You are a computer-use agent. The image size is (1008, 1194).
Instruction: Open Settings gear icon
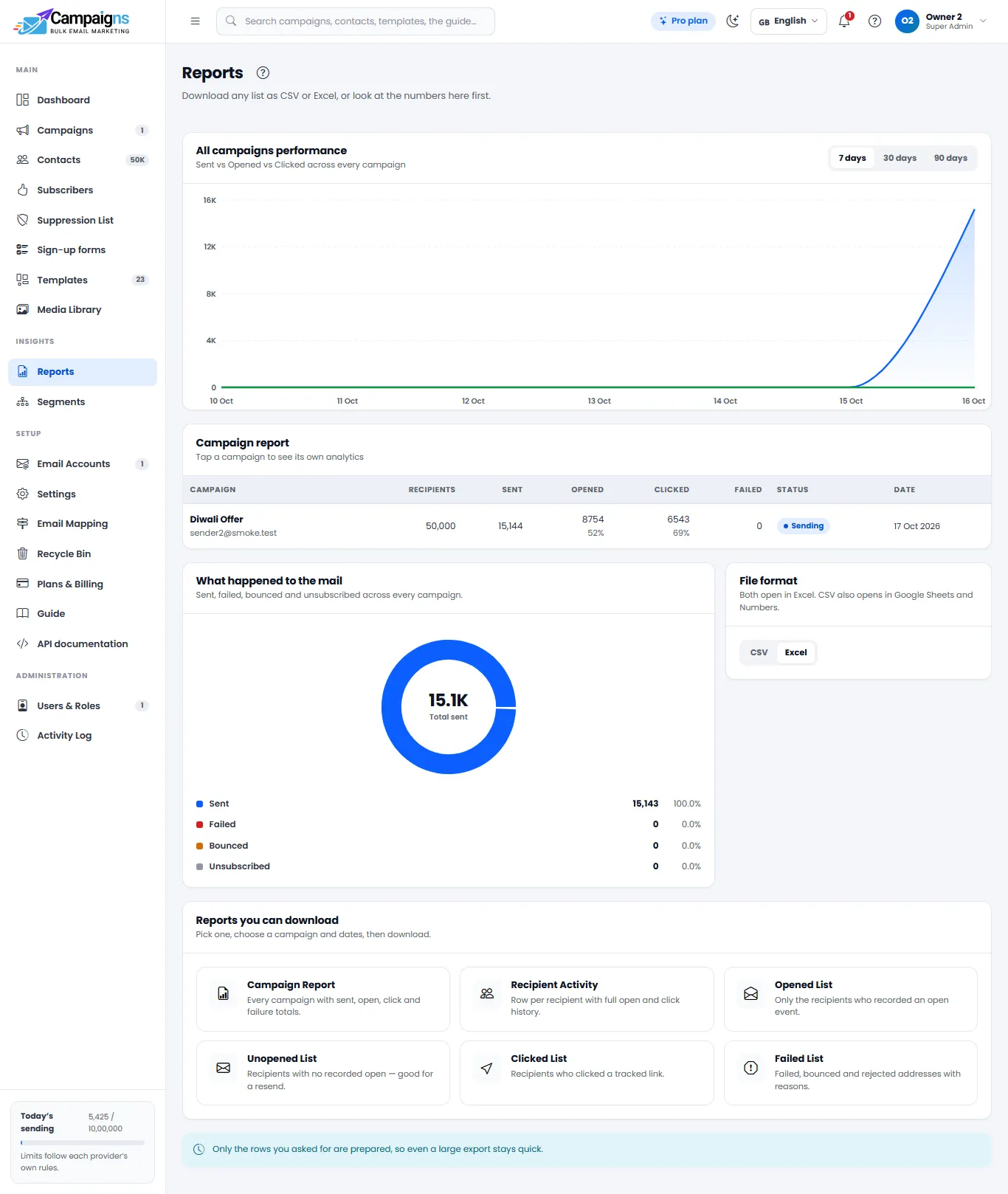click(x=23, y=494)
